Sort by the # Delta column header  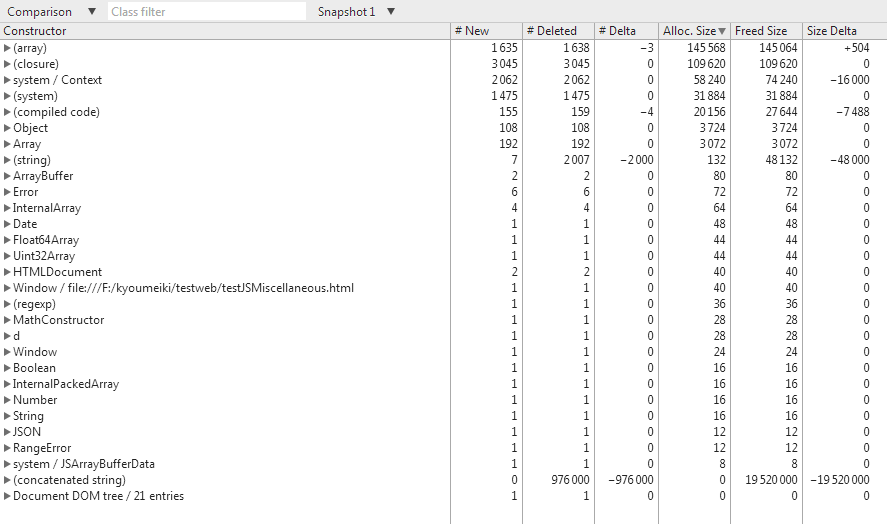[626, 31]
